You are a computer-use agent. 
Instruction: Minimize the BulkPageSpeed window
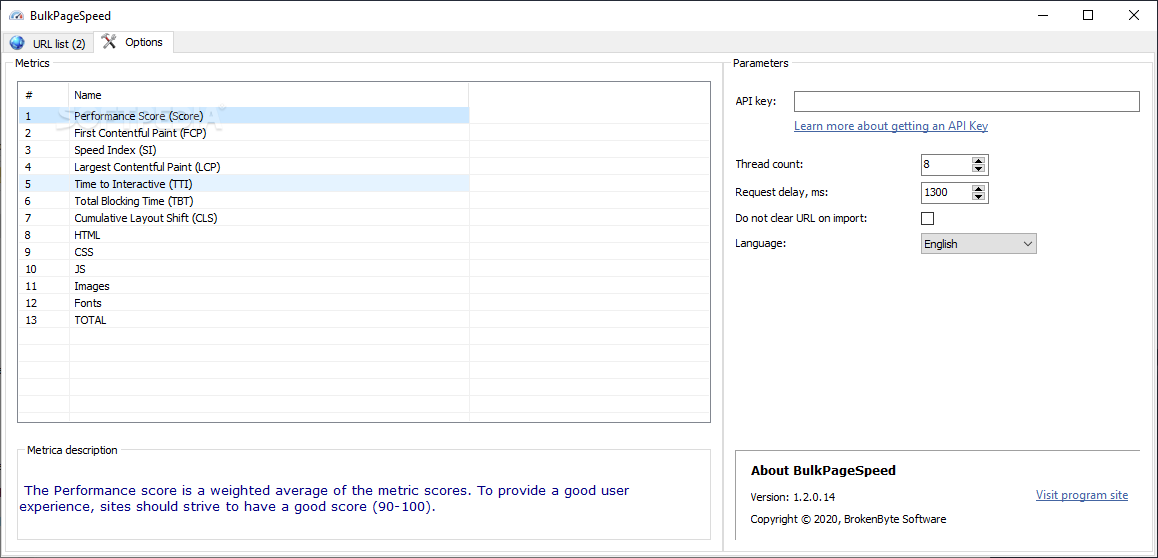(1042, 16)
